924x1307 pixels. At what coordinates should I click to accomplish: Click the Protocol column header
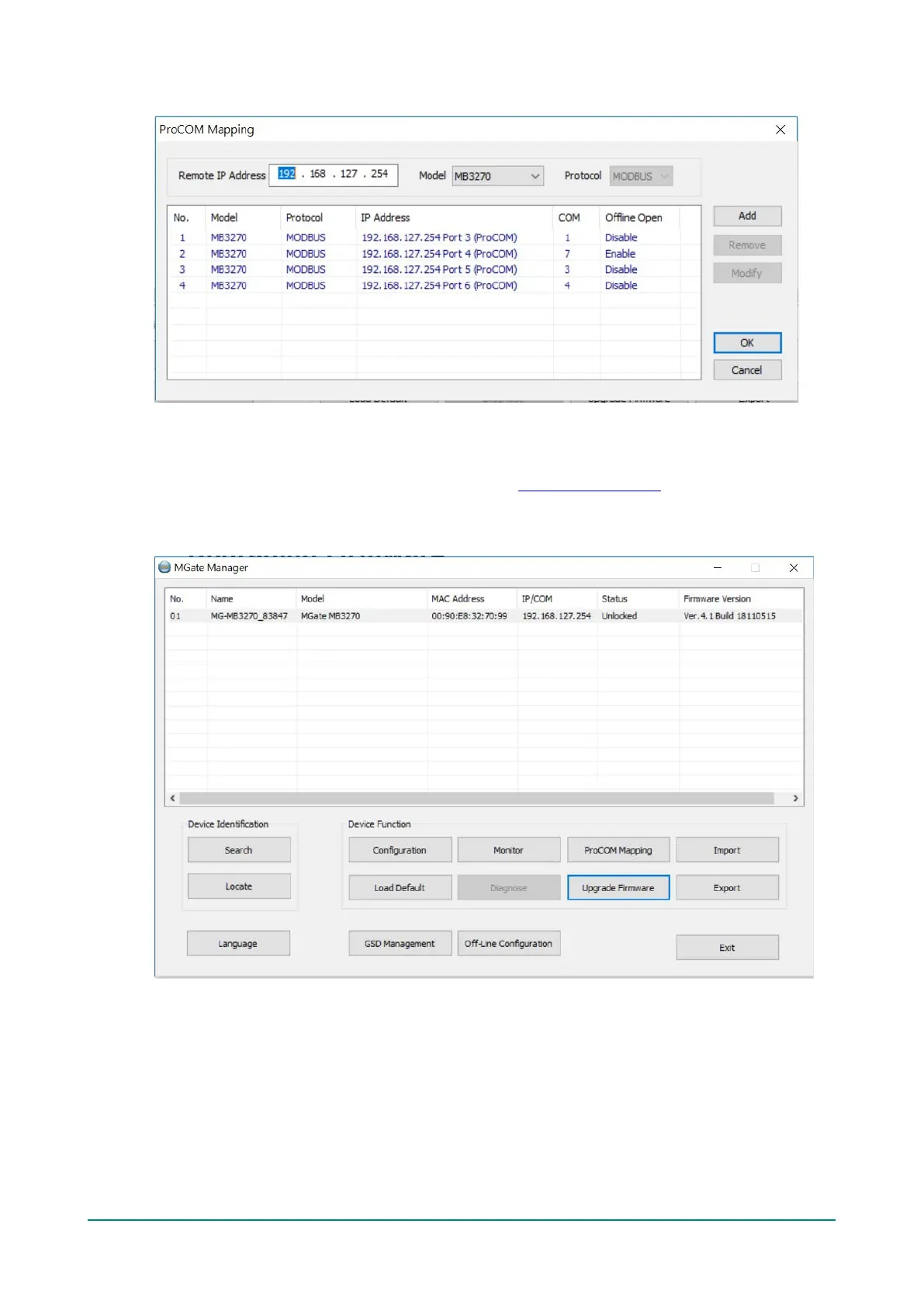(x=318, y=218)
